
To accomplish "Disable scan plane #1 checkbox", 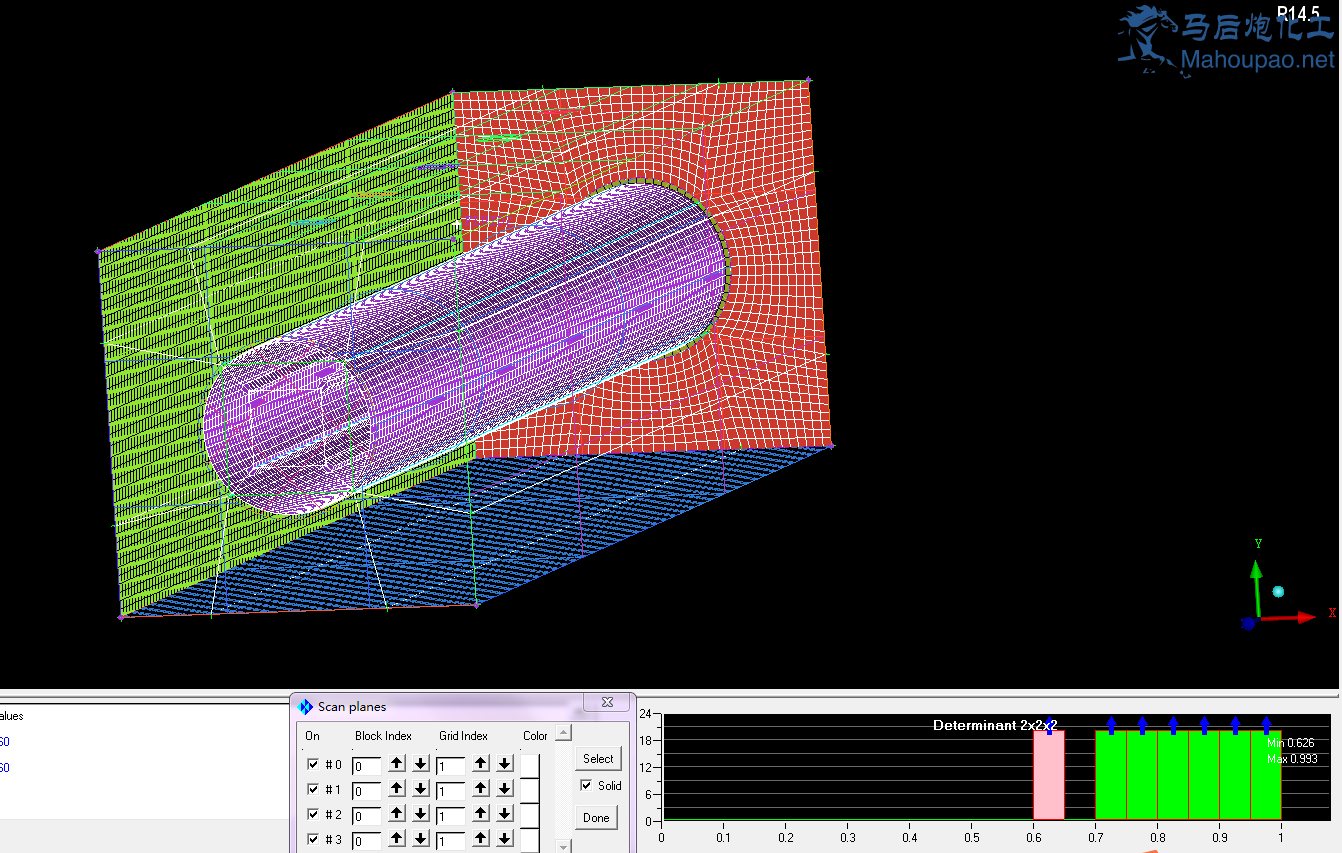I will coord(313,789).
